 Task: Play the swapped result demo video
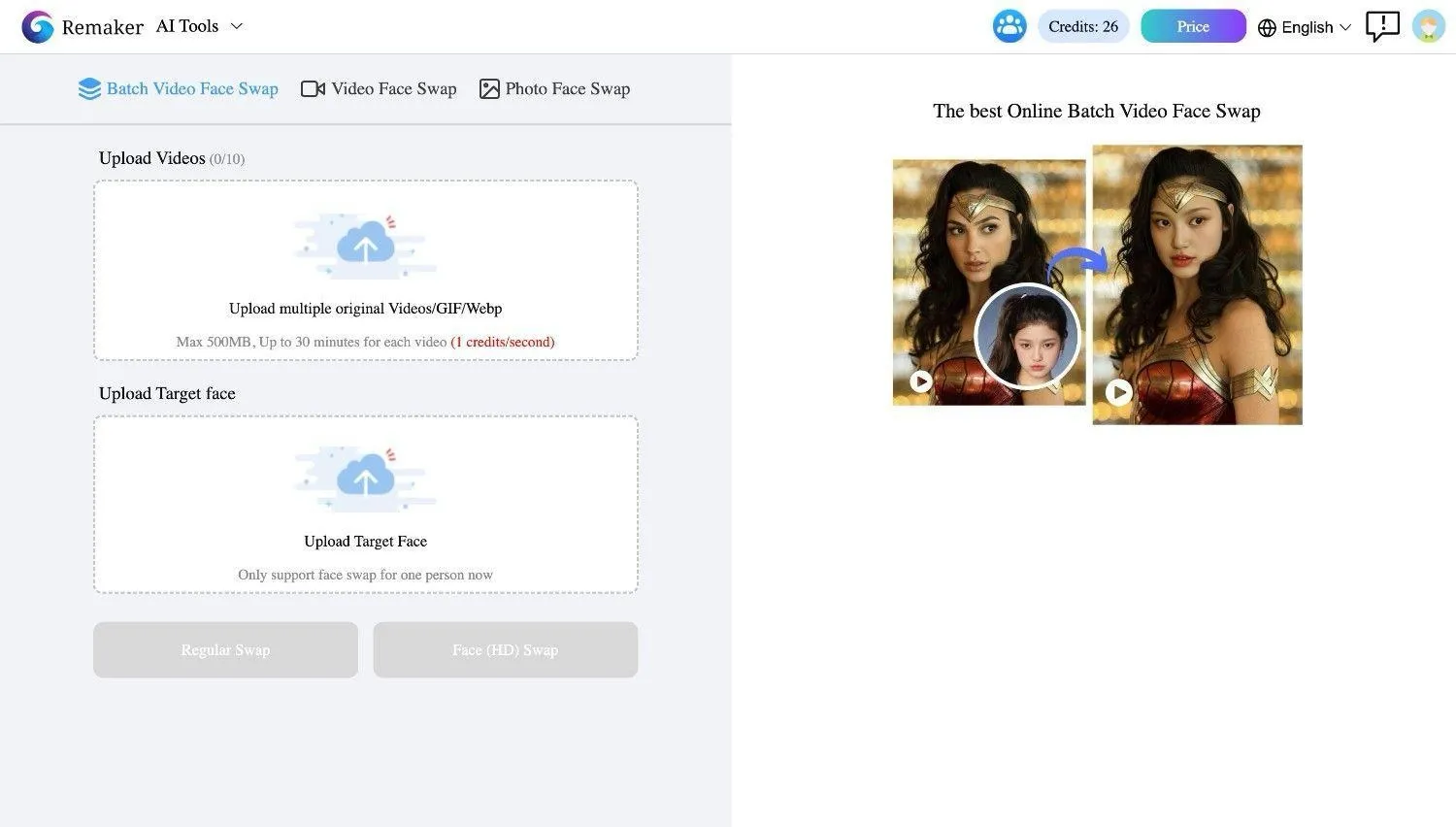click(x=1119, y=392)
